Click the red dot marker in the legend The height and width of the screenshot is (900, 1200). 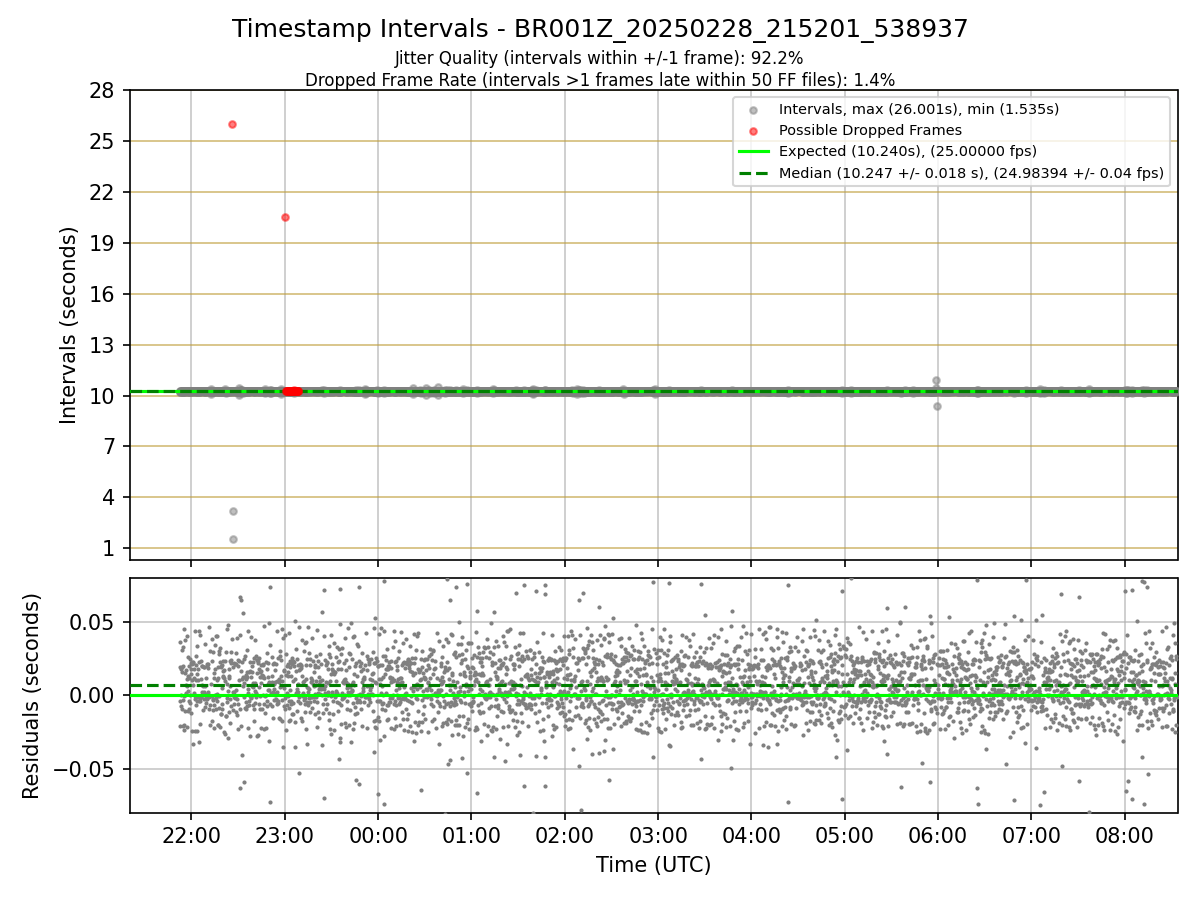point(754,131)
